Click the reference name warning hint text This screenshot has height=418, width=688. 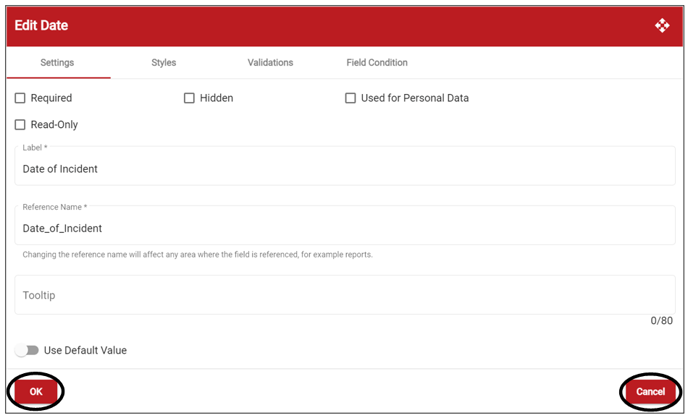click(x=197, y=254)
